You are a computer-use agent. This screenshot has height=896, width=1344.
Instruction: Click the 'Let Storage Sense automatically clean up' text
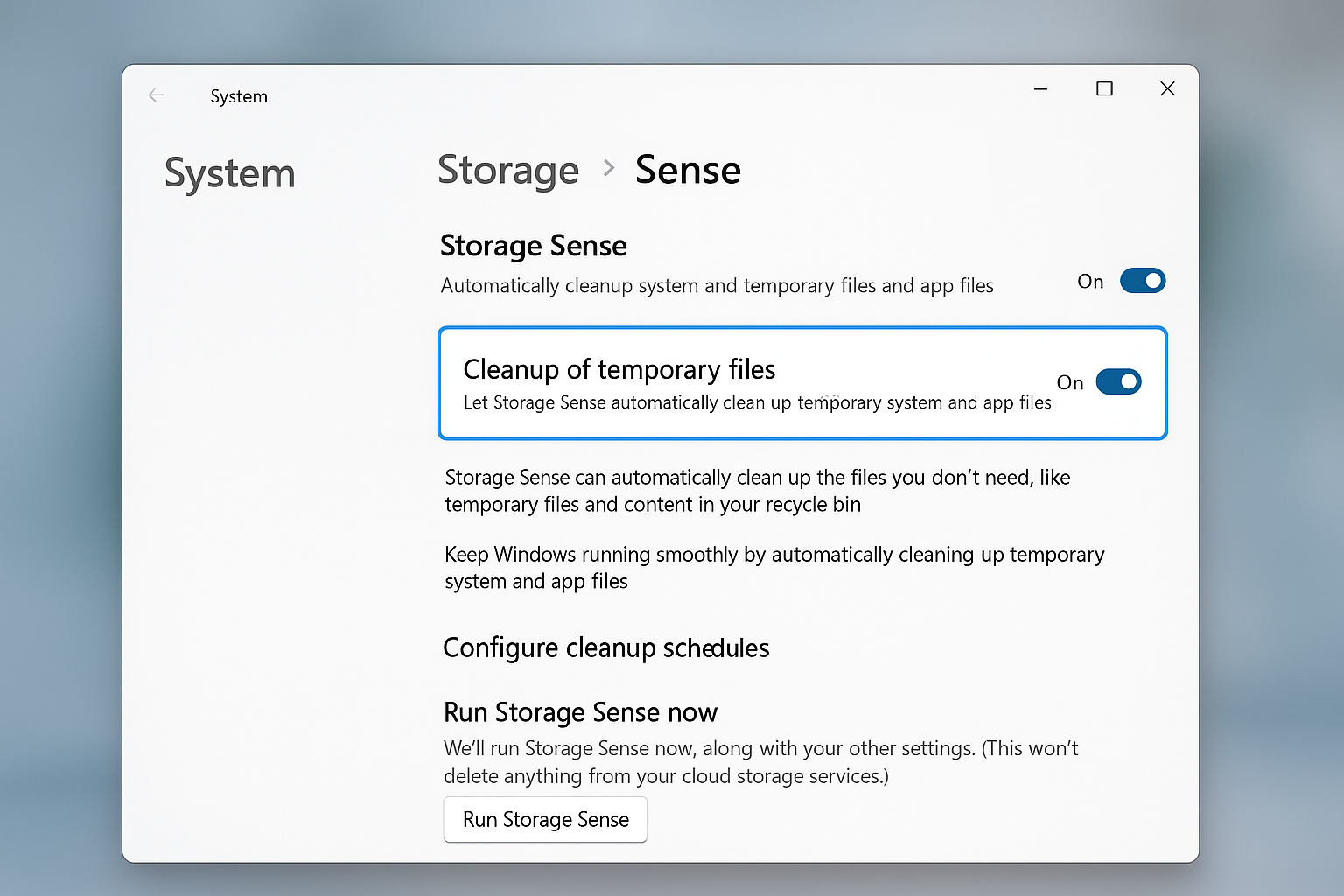(757, 402)
